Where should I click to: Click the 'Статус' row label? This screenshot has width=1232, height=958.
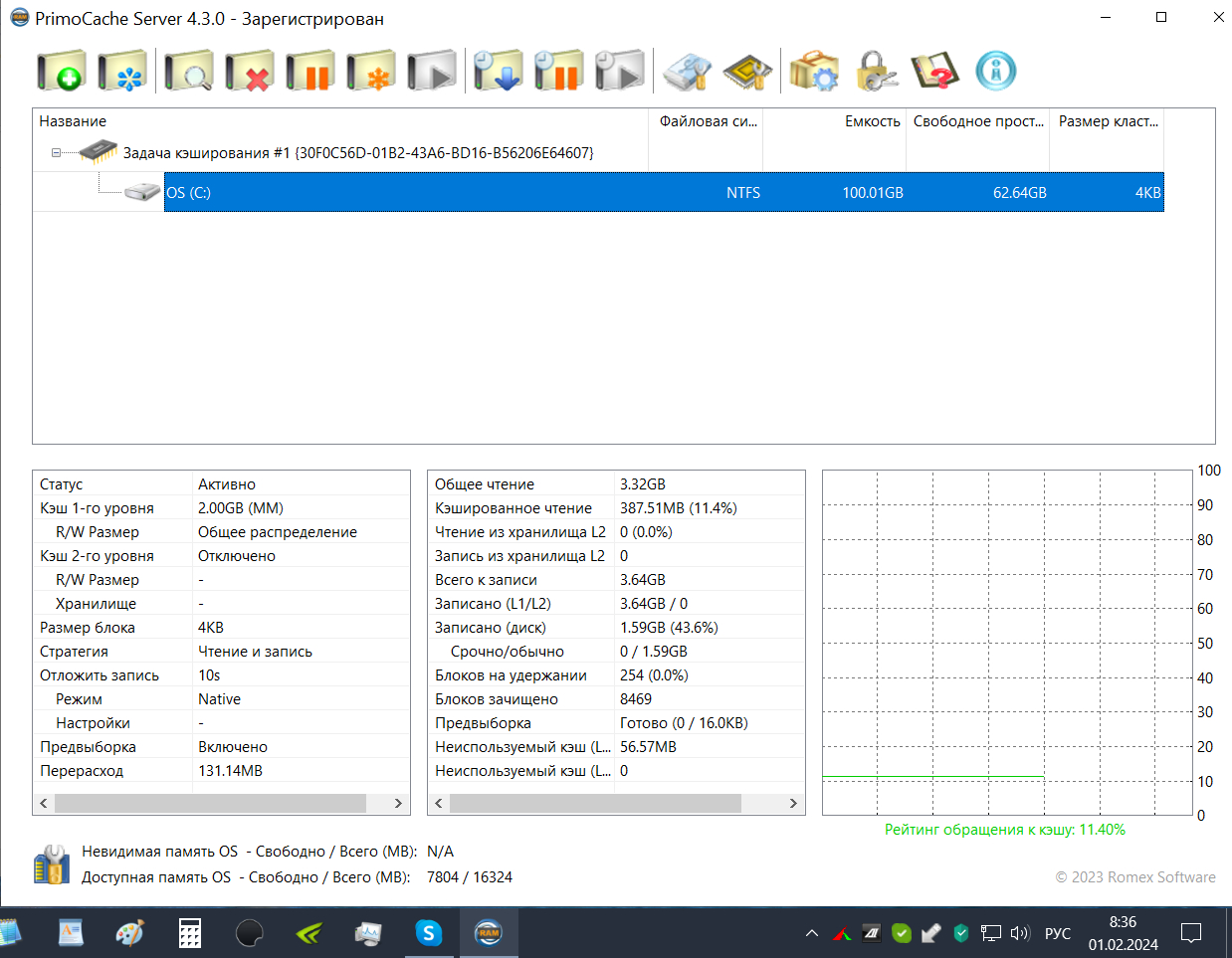coord(62,484)
